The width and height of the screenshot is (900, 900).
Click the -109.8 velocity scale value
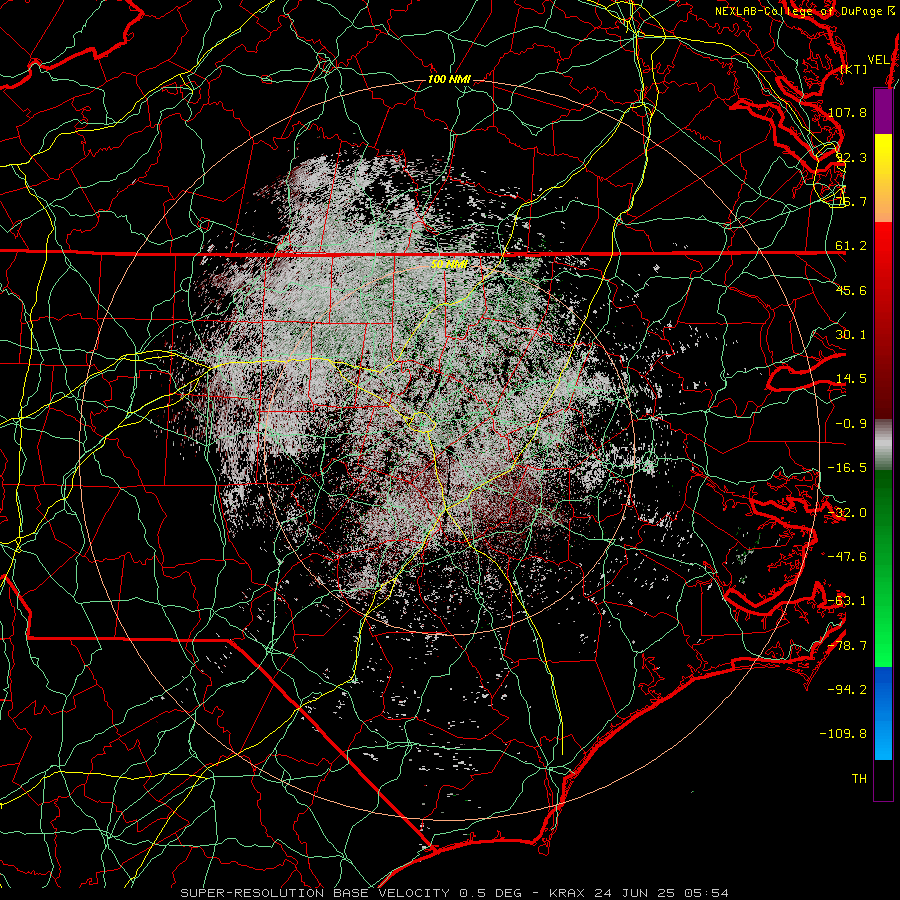(x=843, y=733)
